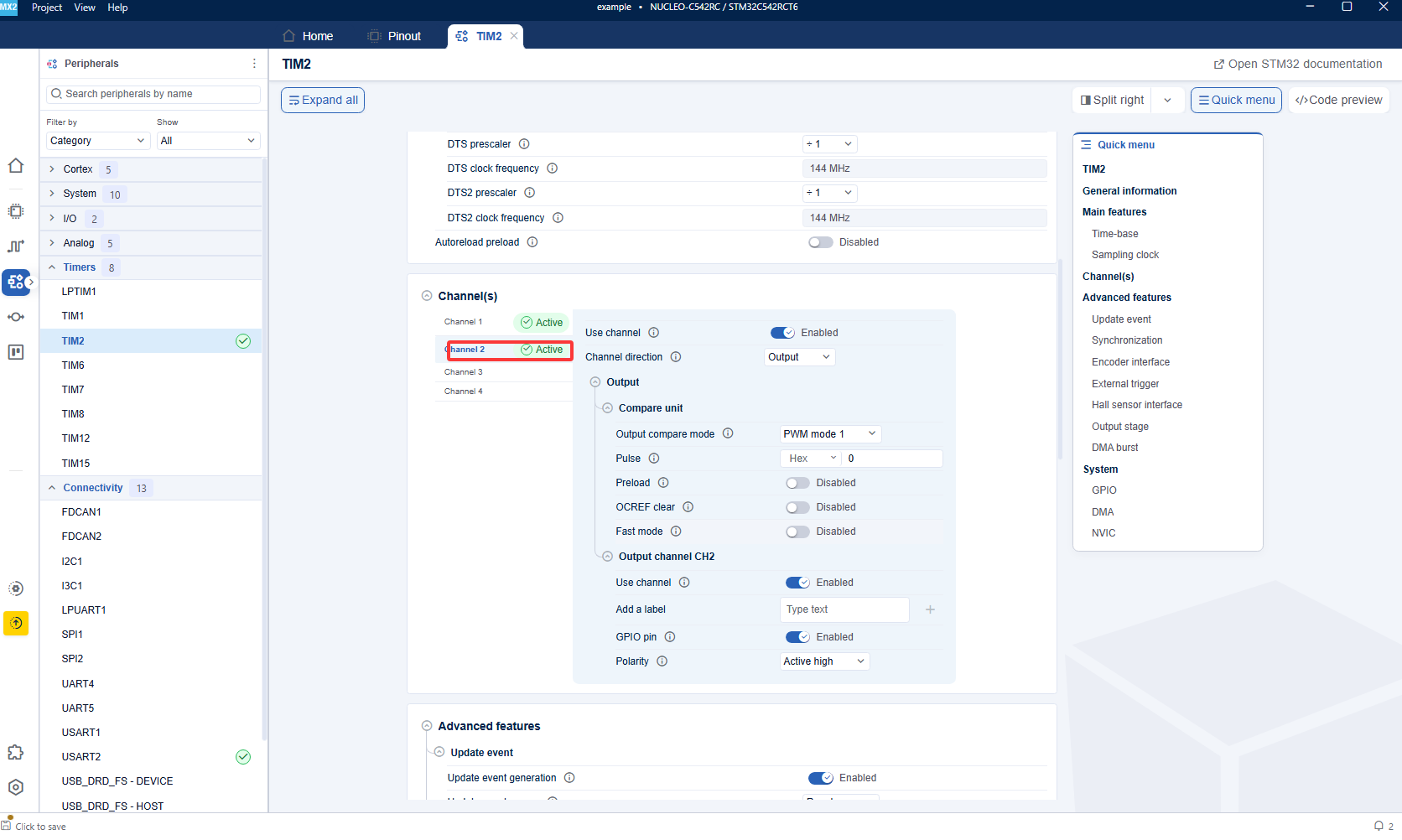Toggle the Fast mode switch
Image resolution: width=1402 pixels, height=840 pixels.
pos(797,531)
